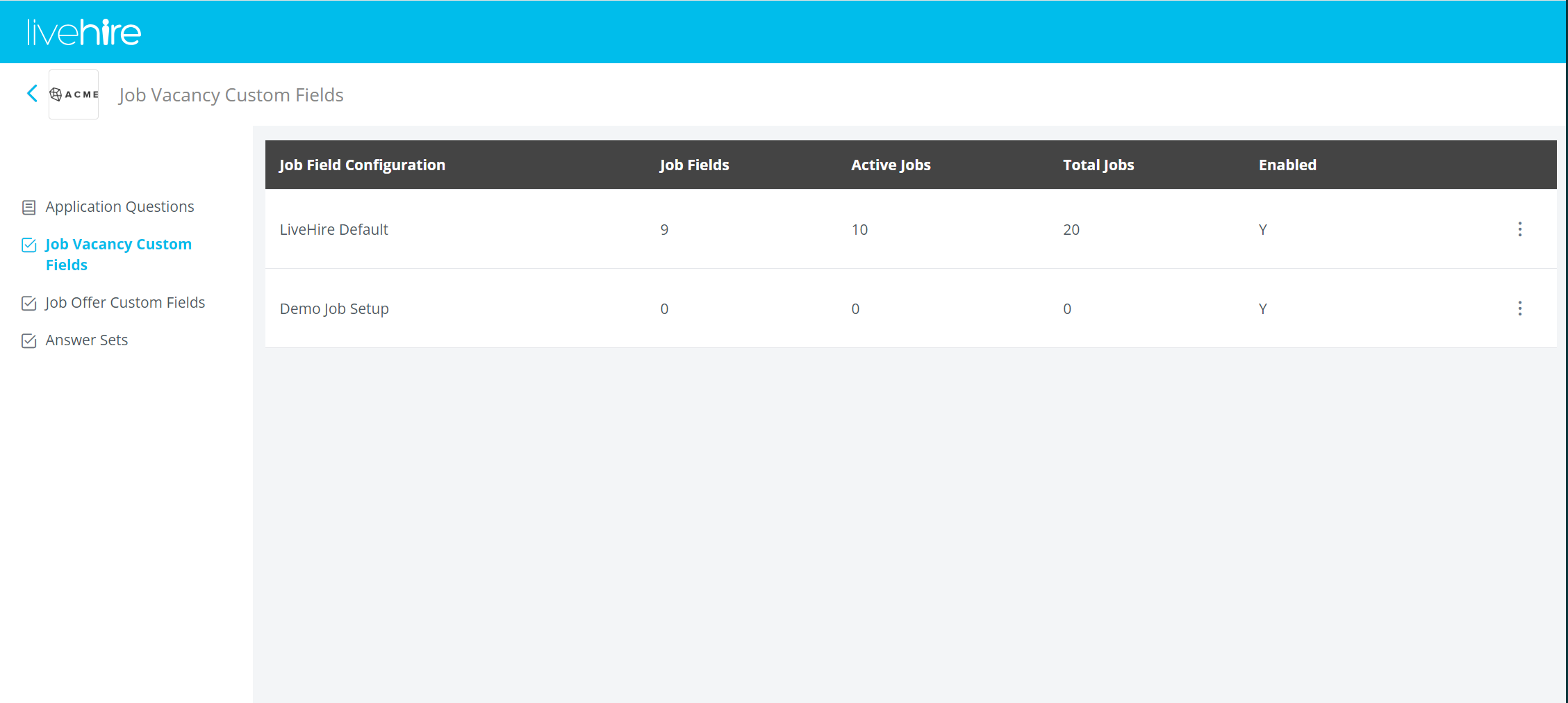Toggle the Enabled status for LiveHire Default
Viewport: 1568px width, 703px height.
point(1262,229)
